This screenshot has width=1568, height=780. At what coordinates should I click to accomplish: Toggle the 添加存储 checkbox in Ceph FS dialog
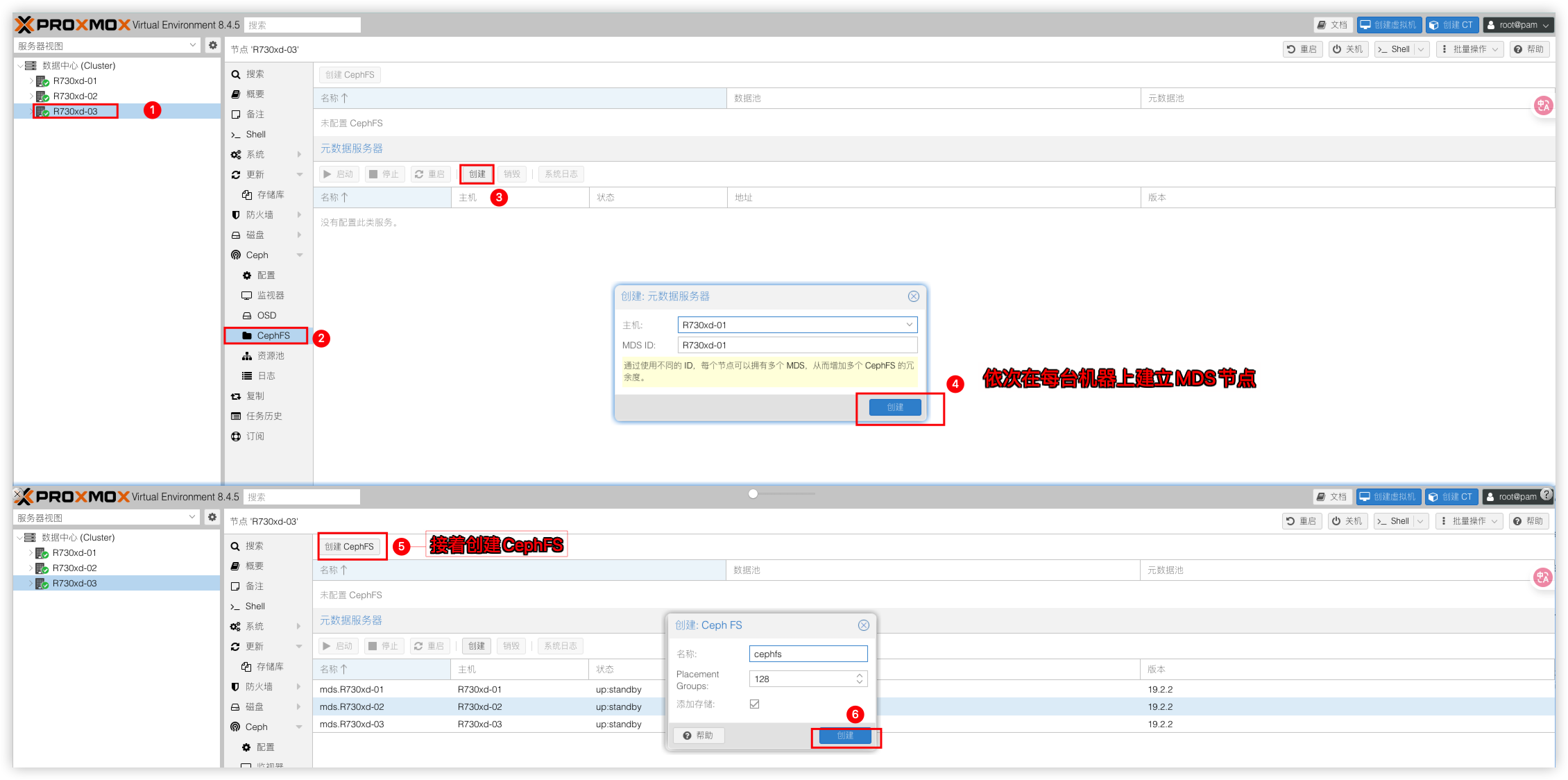pyautogui.click(x=754, y=704)
